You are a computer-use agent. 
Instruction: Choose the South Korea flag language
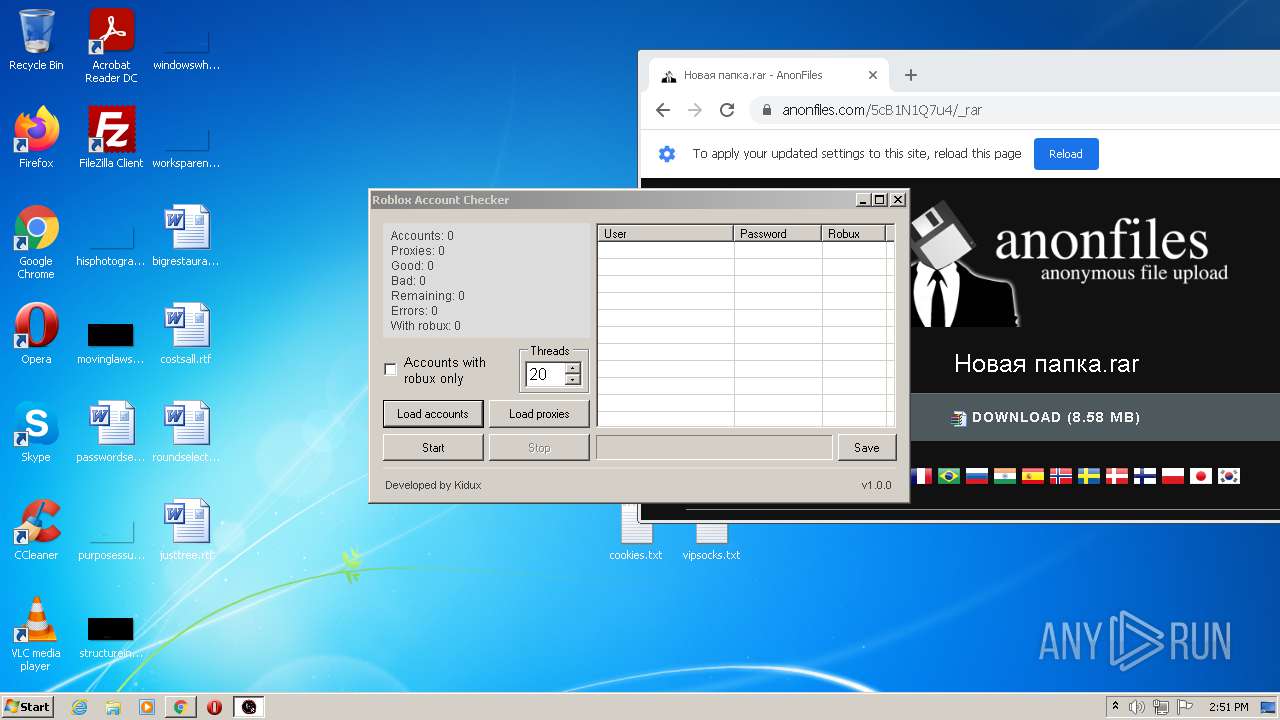pyautogui.click(x=1229, y=476)
